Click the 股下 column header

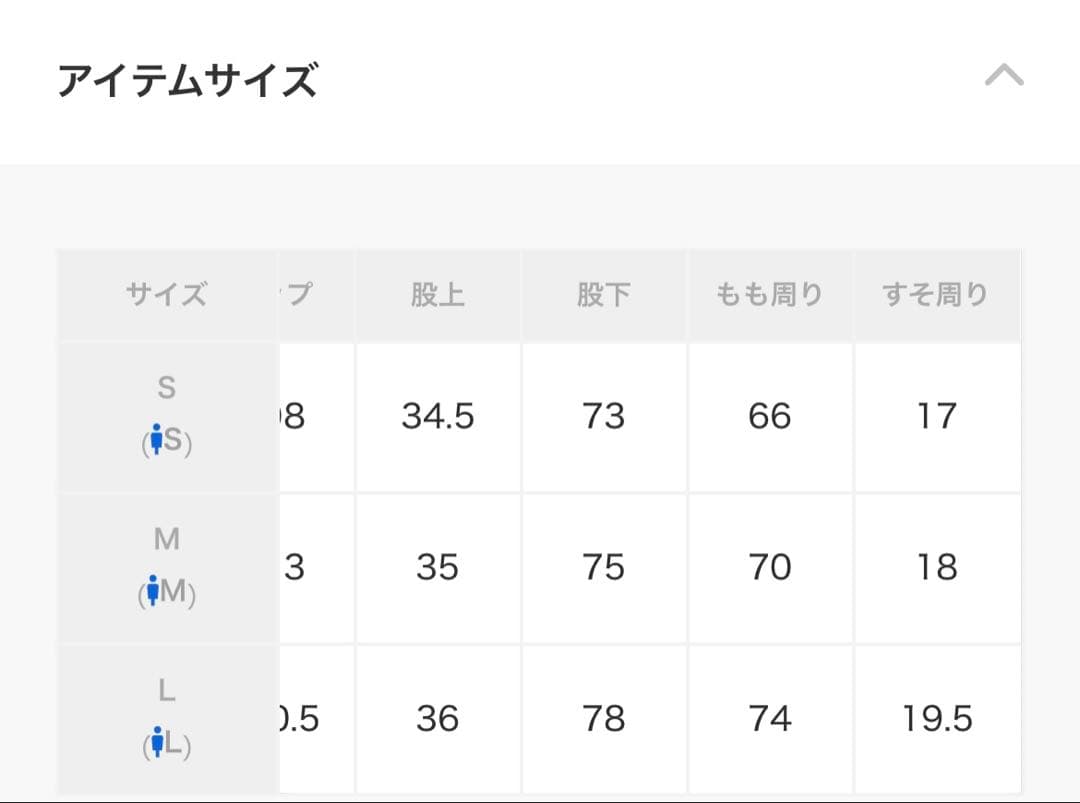point(604,294)
